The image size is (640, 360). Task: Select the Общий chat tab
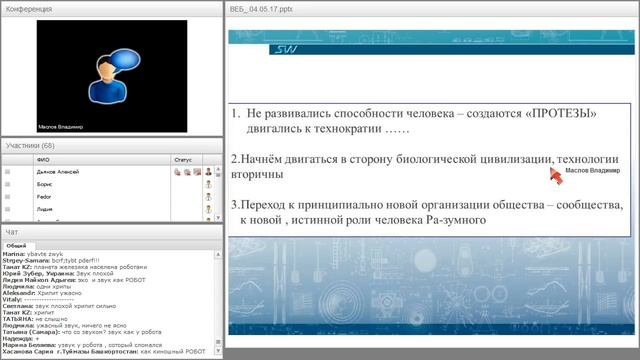click(x=16, y=246)
